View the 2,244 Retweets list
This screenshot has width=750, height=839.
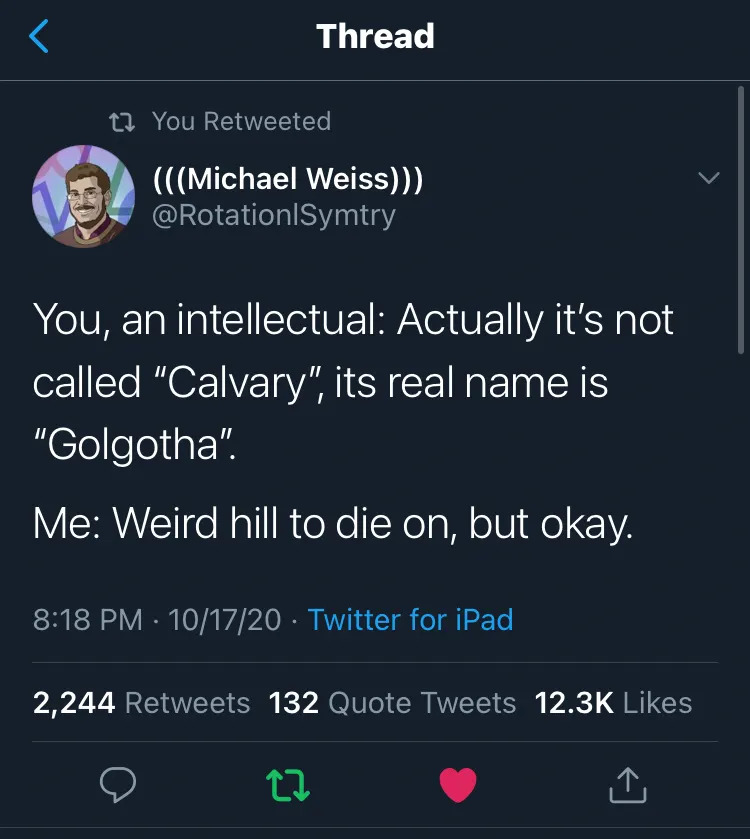click(x=141, y=702)
